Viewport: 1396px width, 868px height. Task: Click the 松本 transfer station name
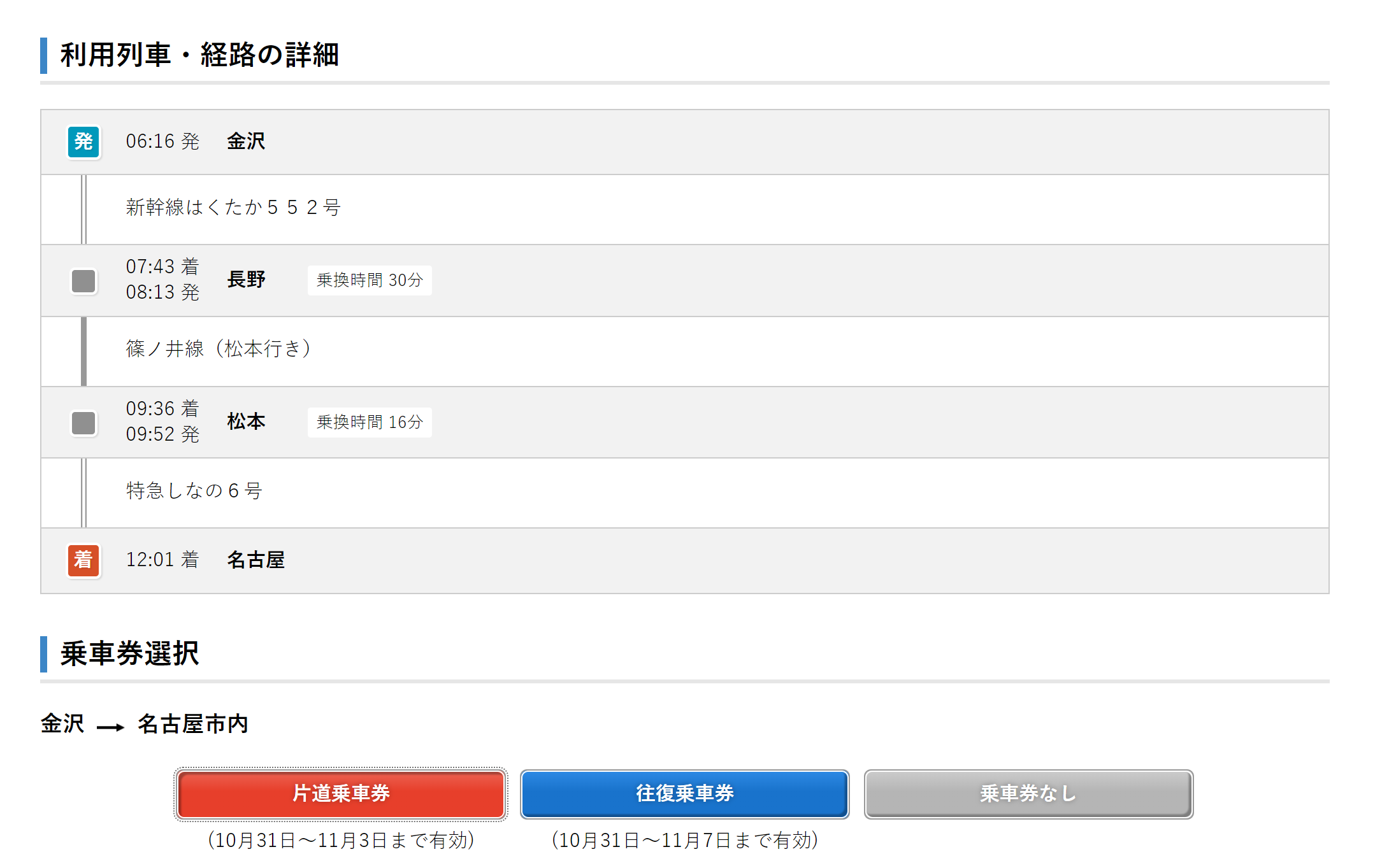click(x=246, y=422)
